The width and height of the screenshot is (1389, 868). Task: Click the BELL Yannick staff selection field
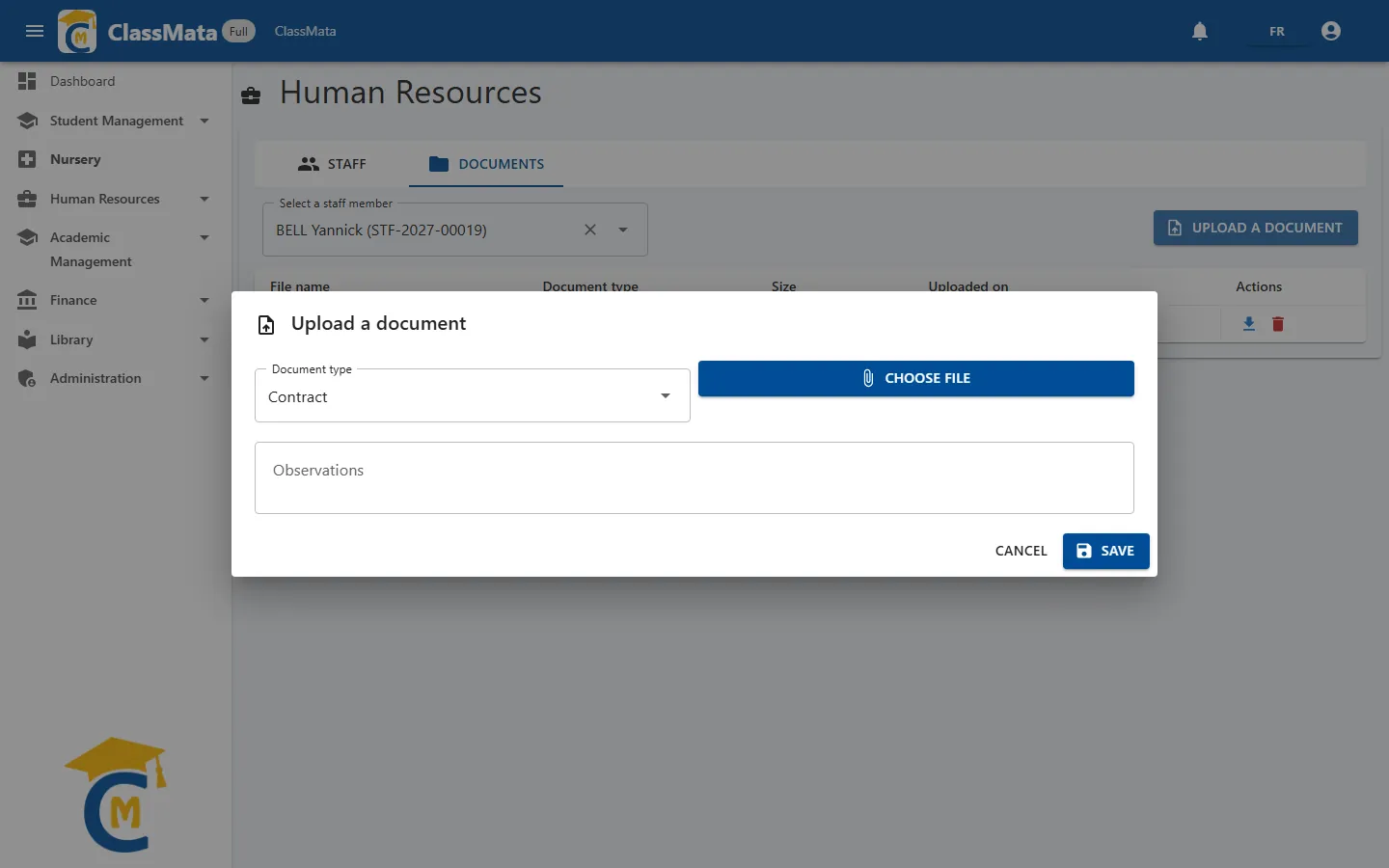point(455,230)
